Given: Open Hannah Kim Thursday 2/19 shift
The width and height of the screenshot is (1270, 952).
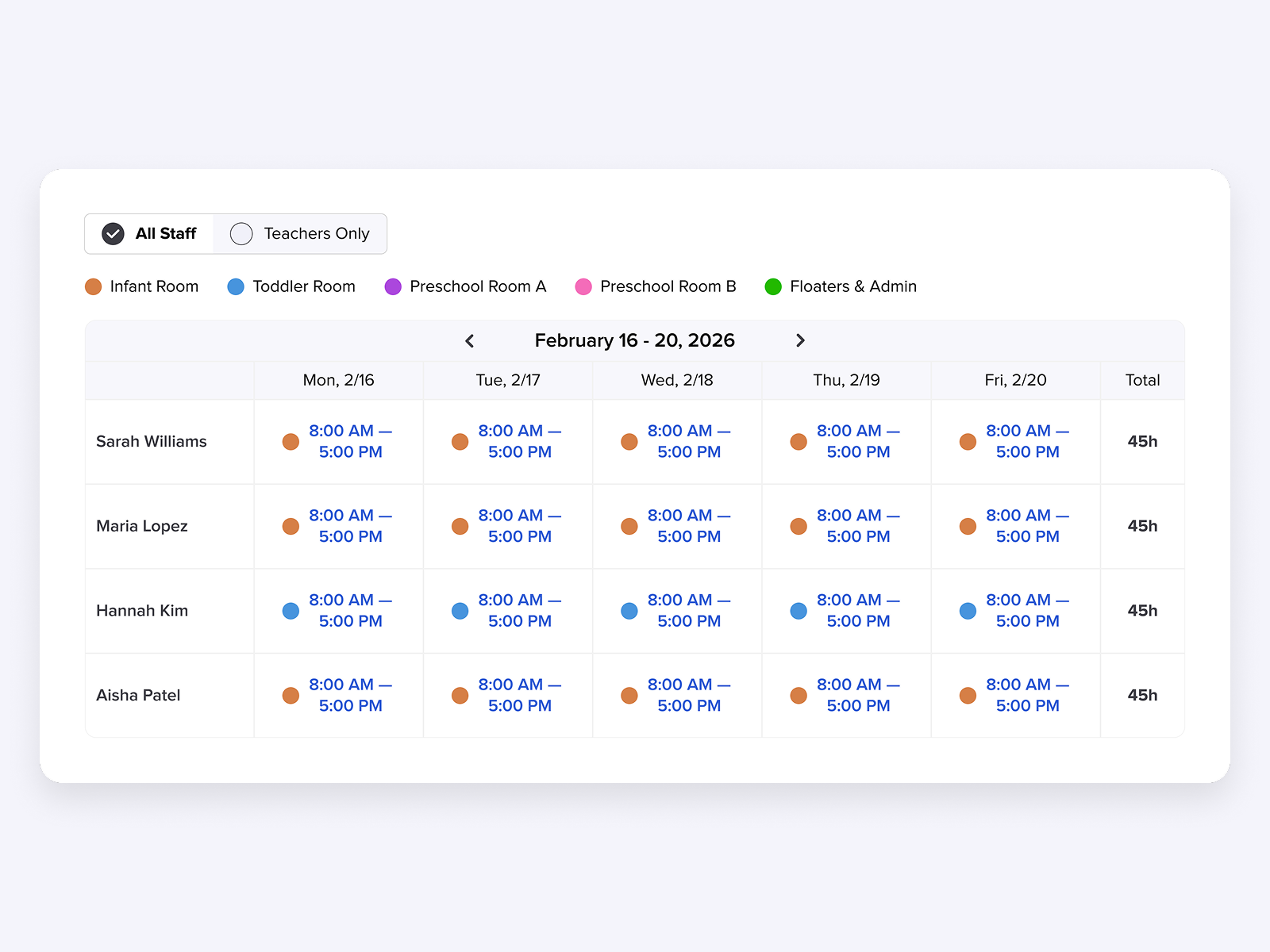Looking at the screenshot, I should (x=847, y=611).
